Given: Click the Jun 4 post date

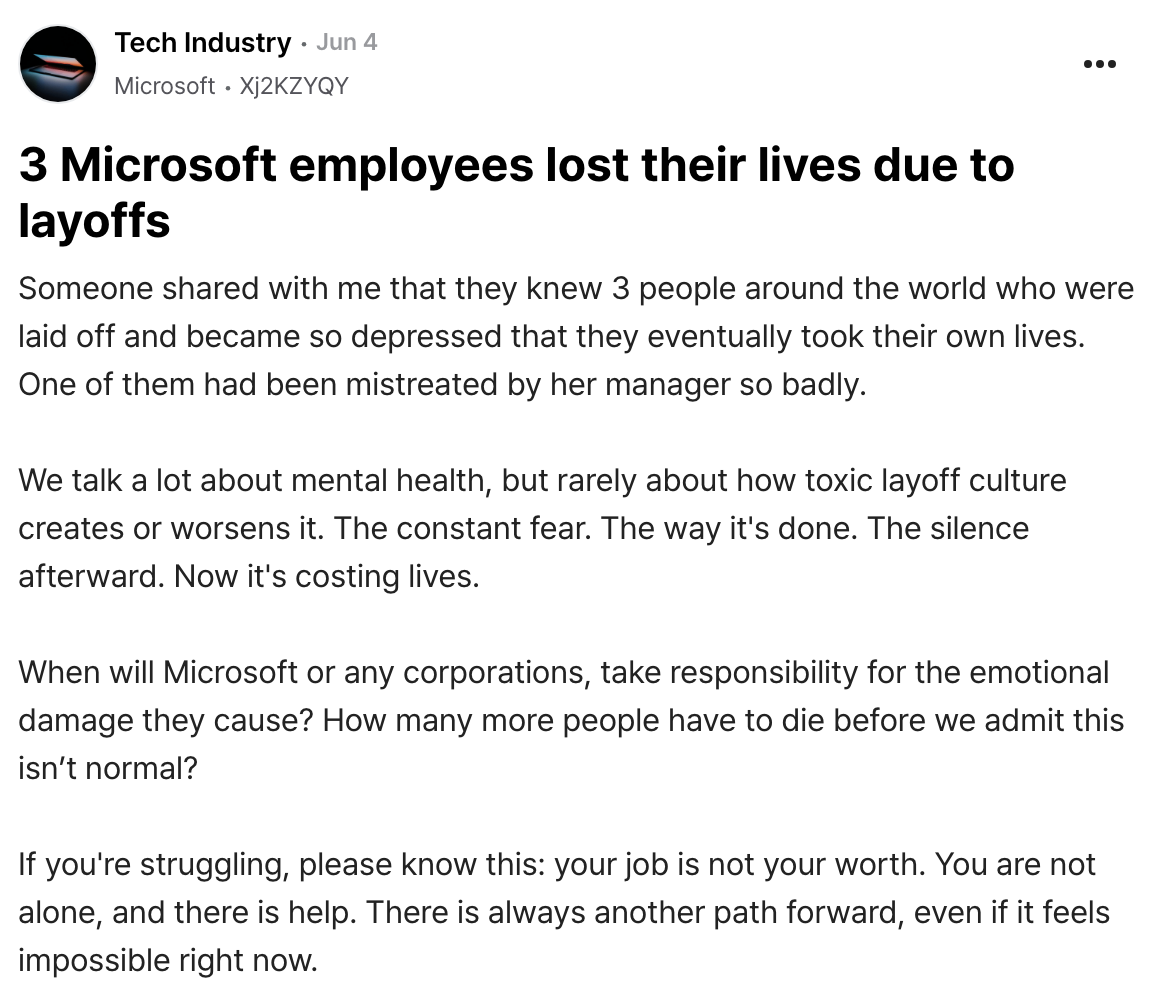Looking at the screenshot, I should point(346,43).
